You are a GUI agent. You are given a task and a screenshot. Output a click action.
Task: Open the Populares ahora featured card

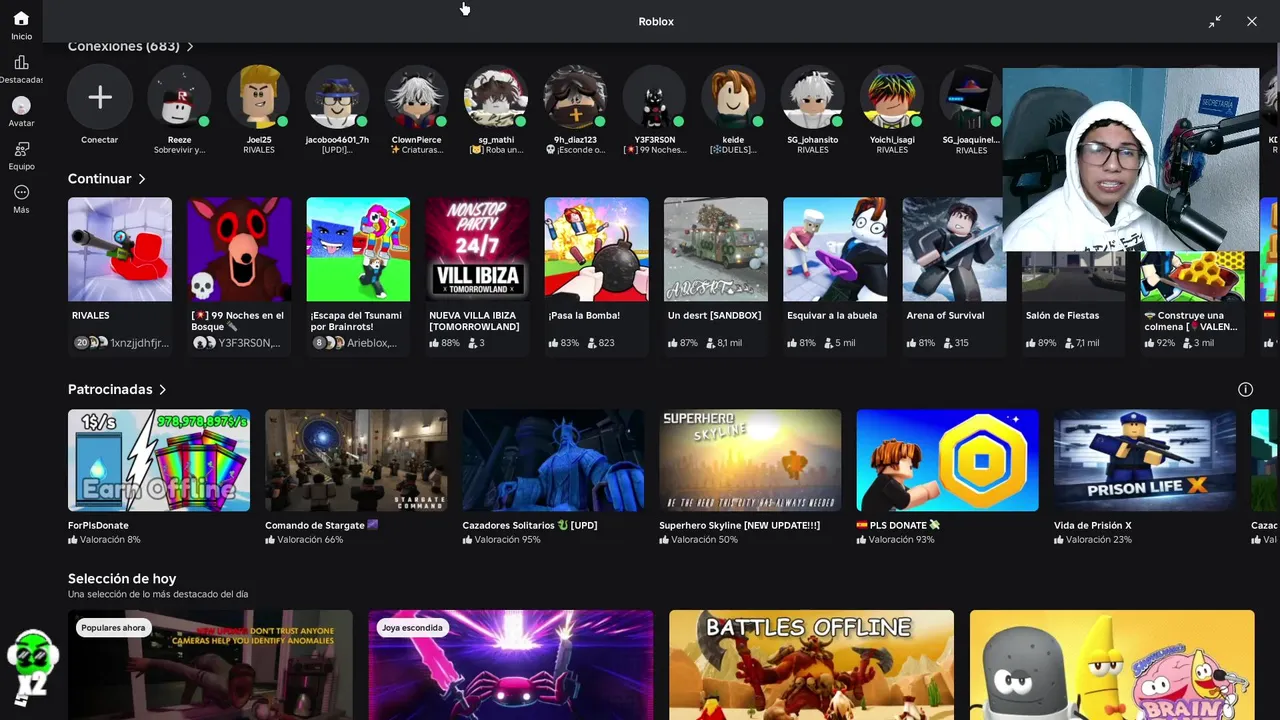click(210, 665)
